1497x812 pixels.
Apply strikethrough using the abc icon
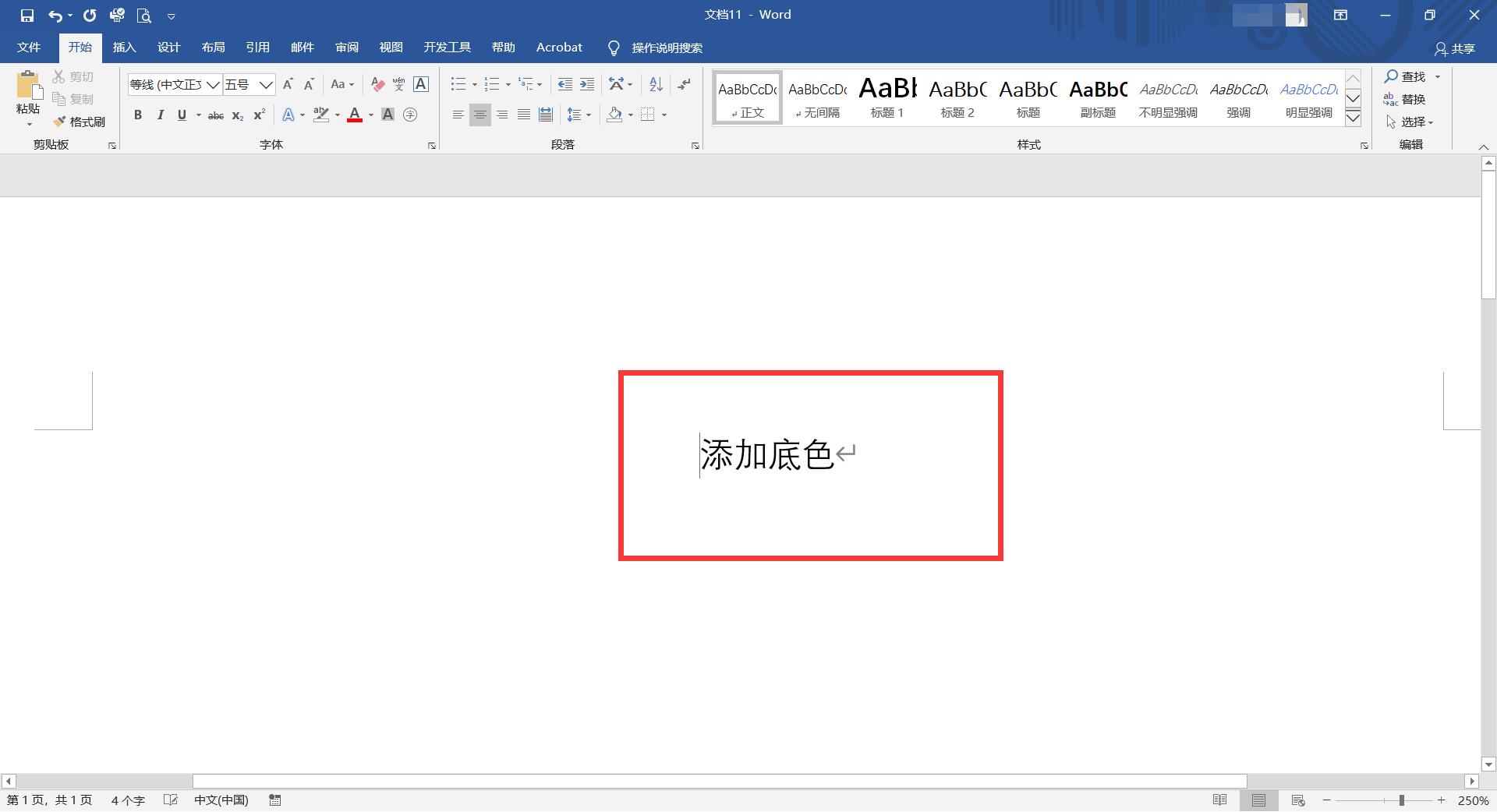pos(216,115)
